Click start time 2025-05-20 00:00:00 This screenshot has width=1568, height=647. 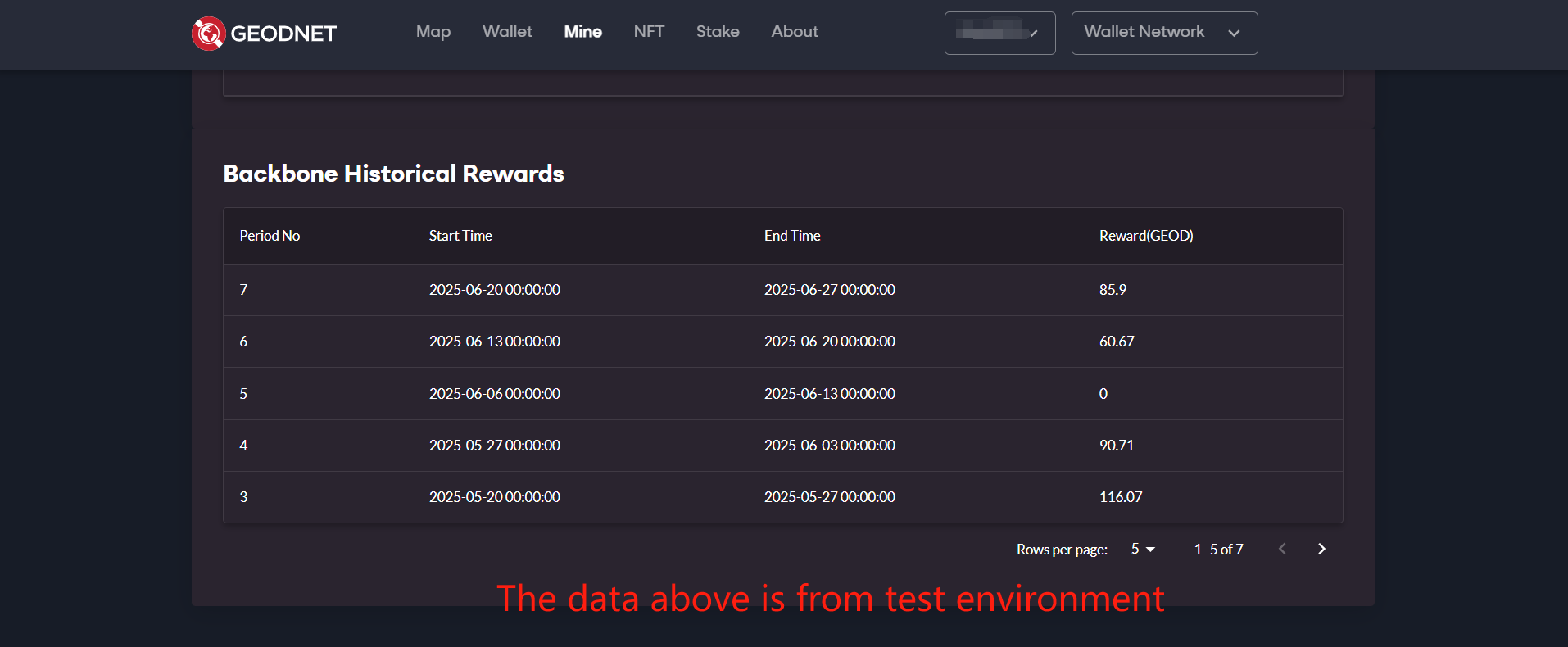(495, 497)
